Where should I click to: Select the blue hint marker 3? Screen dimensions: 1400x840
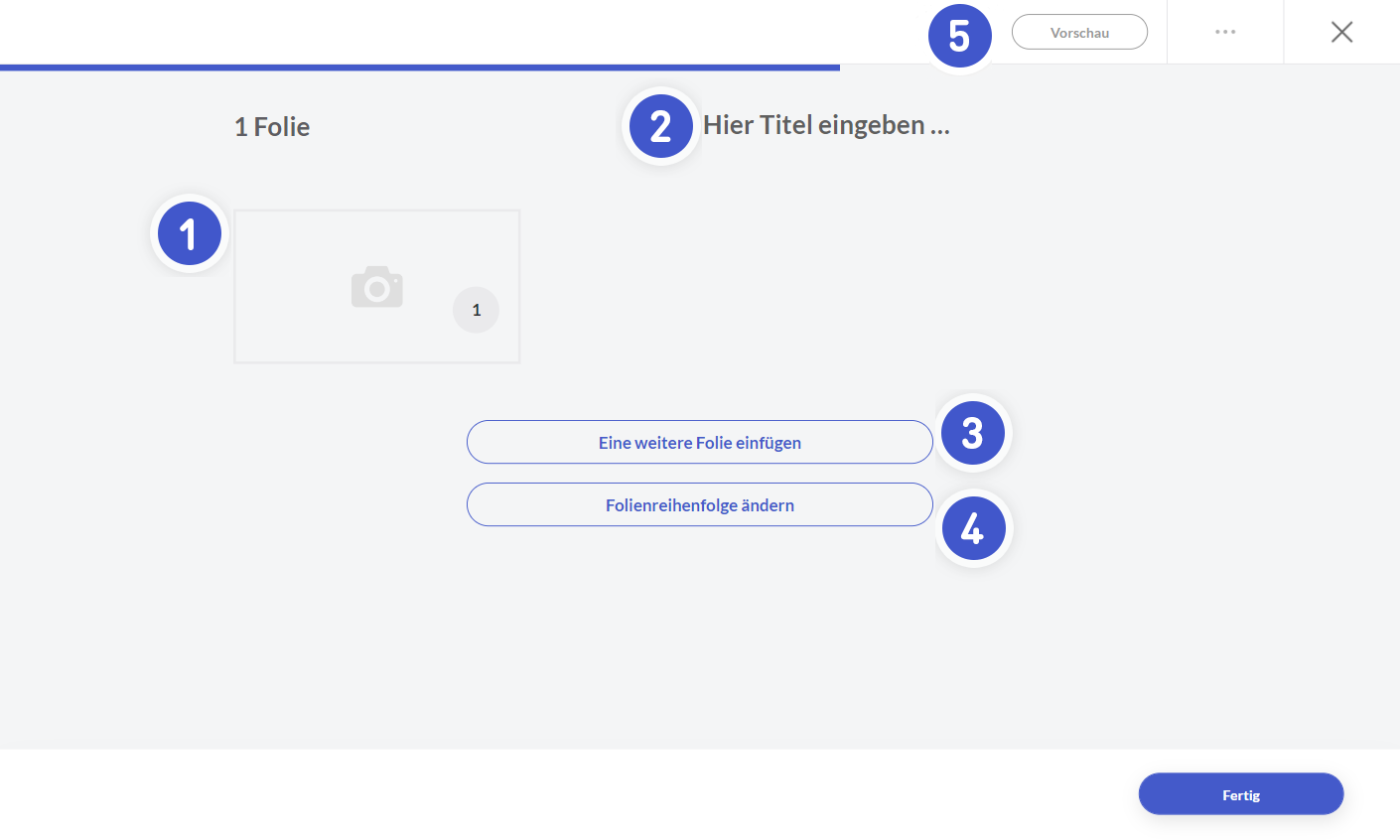(972, 433)
